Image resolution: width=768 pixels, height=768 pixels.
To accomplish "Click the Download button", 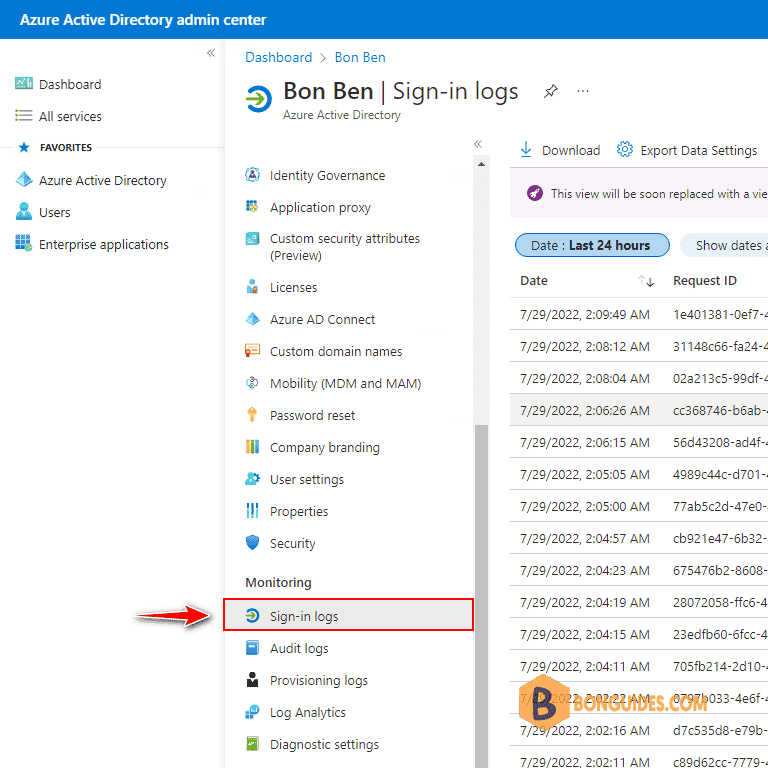I will pos(560,149).
